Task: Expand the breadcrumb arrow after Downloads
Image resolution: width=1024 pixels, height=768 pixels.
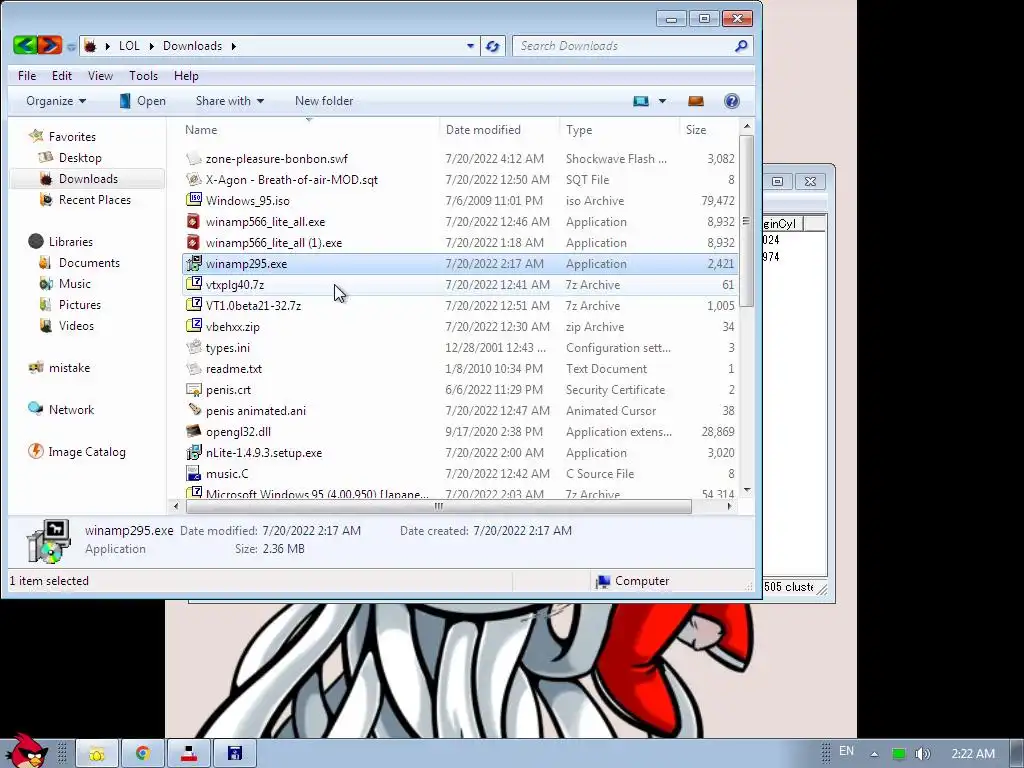Action: 233,46
